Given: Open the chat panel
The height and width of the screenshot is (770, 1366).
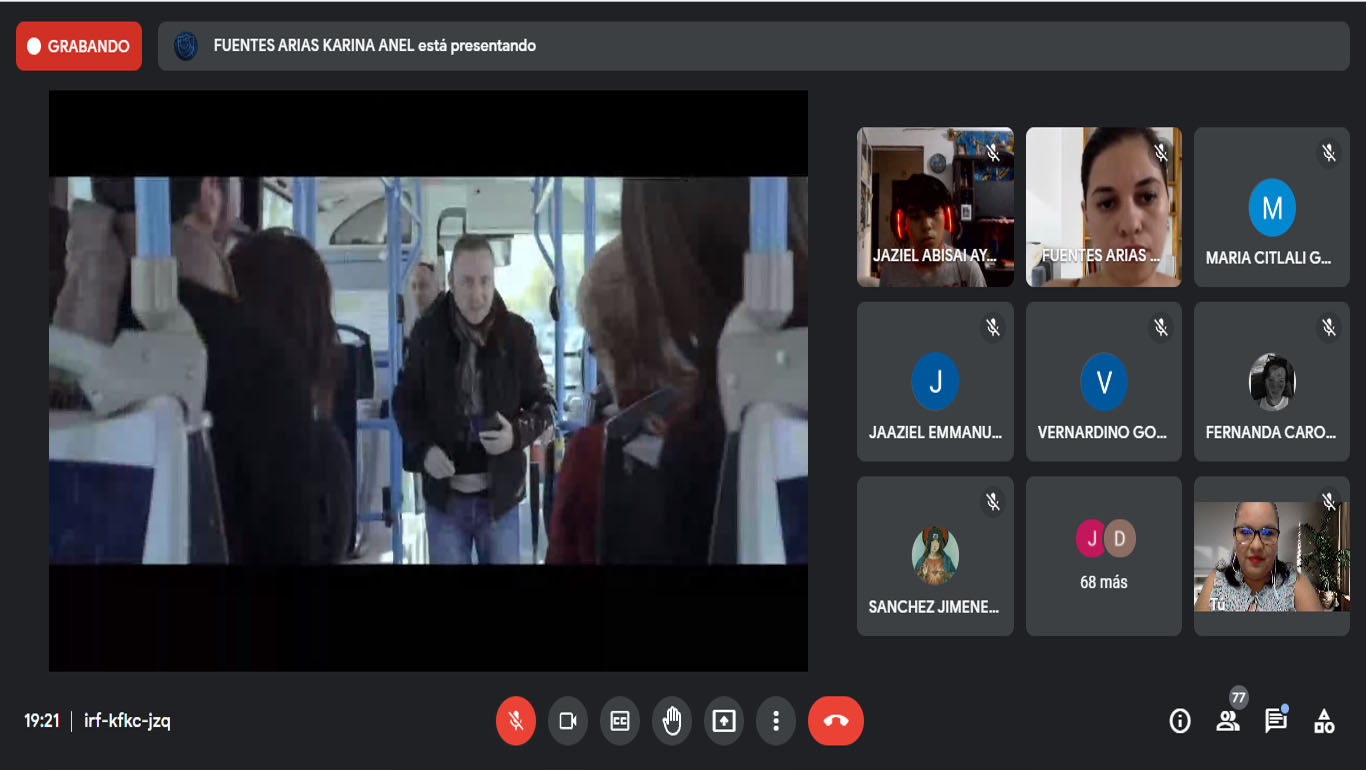Looking at the screenshot, I should tap(1276, 721).
